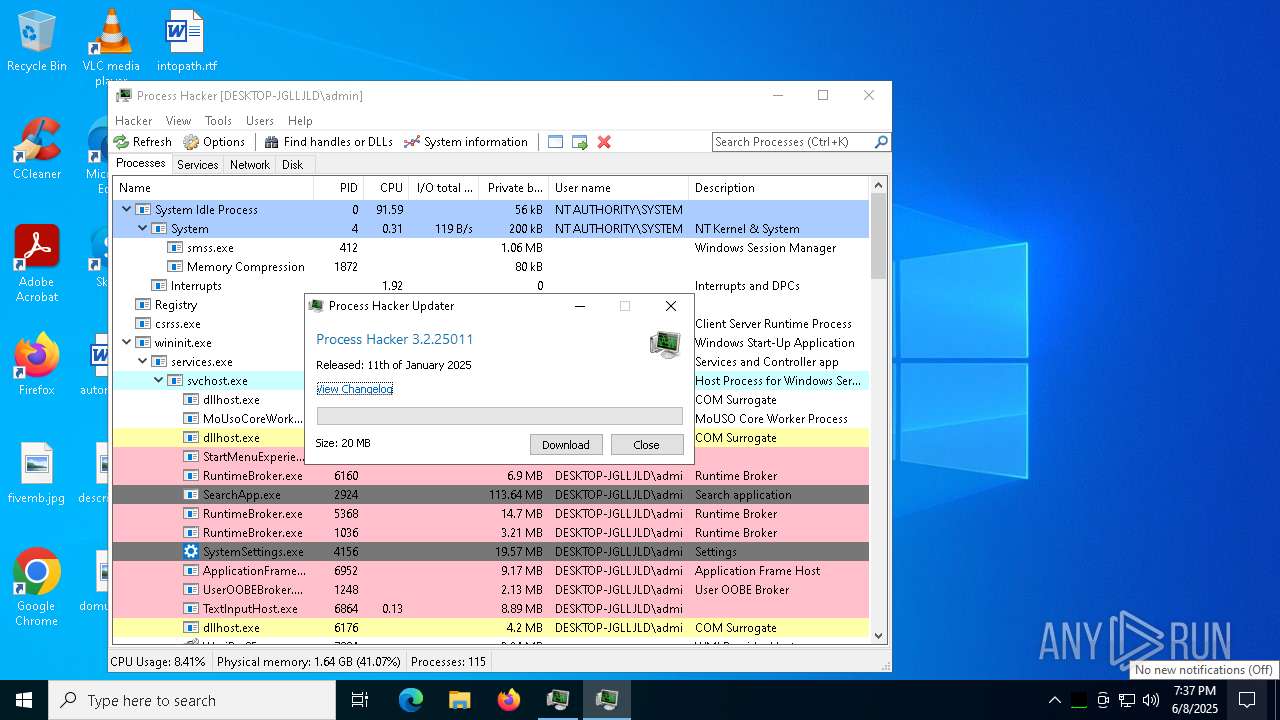Click the Find window toolbar icon
Image resolution: width=1280 pixels, height=720 pixels.
coord(556,142)
